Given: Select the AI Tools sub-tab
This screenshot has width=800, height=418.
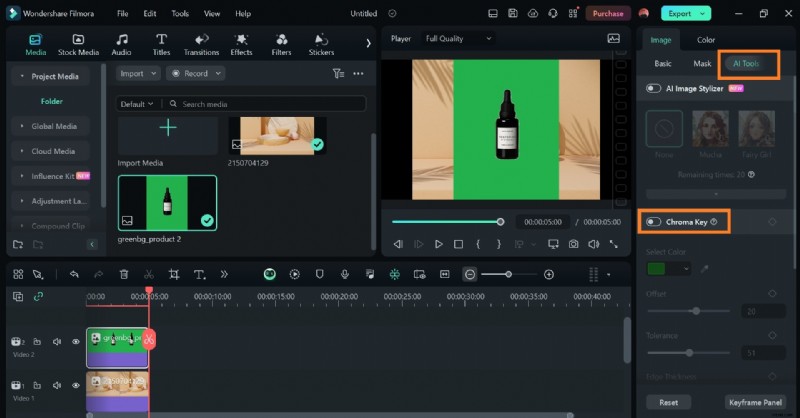Looking at the screenshot, I should pyautogui.click(x=746, y=64).
